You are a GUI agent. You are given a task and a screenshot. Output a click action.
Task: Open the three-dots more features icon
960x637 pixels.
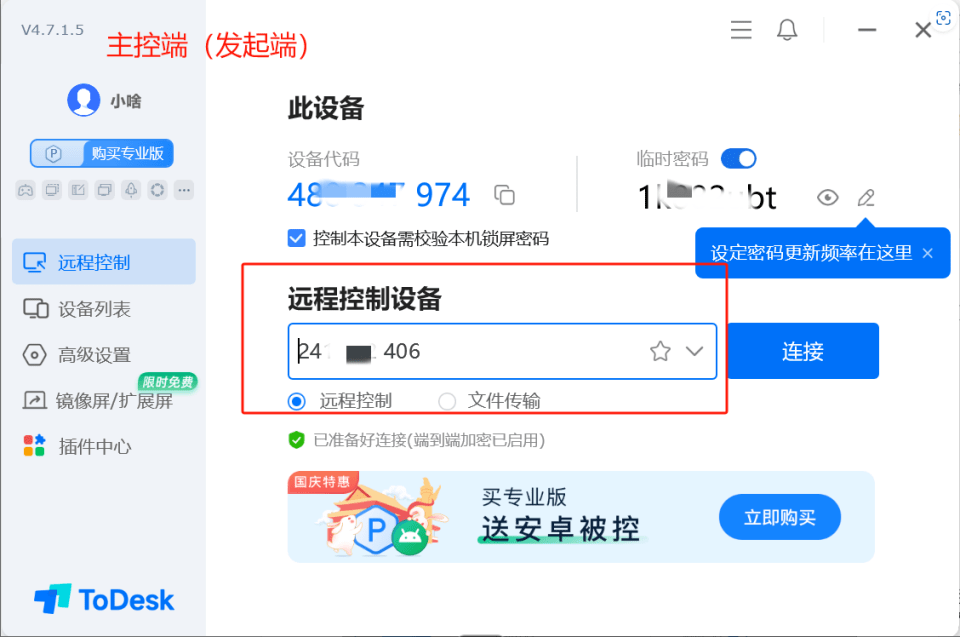click(x=184, y=190)
